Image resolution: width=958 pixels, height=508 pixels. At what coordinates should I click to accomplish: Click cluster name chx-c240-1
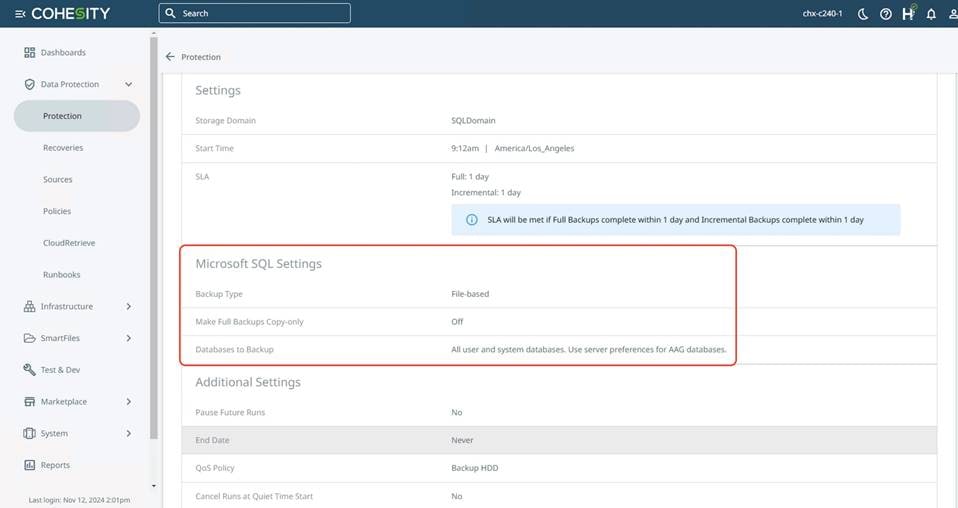pyautogui.click(x=822, y=13)
